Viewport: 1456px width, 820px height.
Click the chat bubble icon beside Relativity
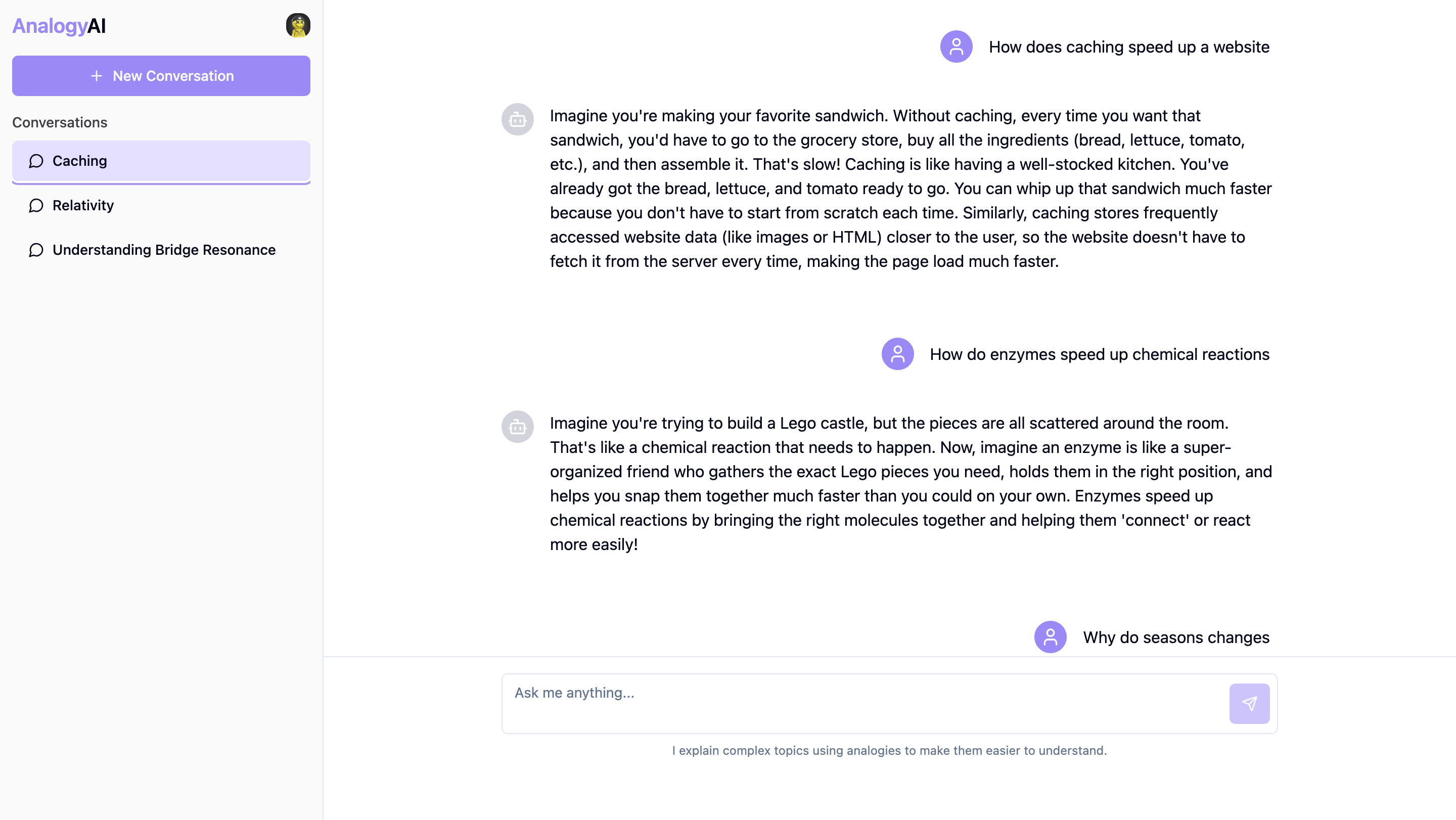[x=36, y=206]
